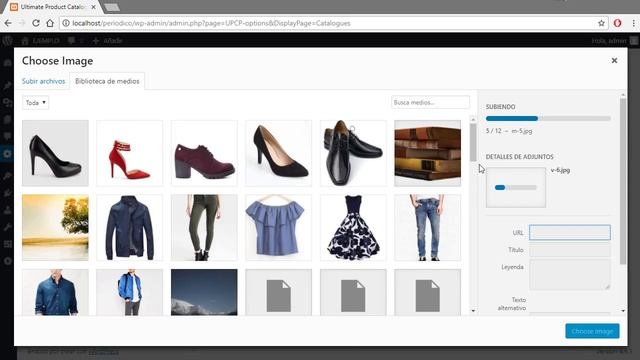Click the v-6.jpg filename text

click(560, 170)
